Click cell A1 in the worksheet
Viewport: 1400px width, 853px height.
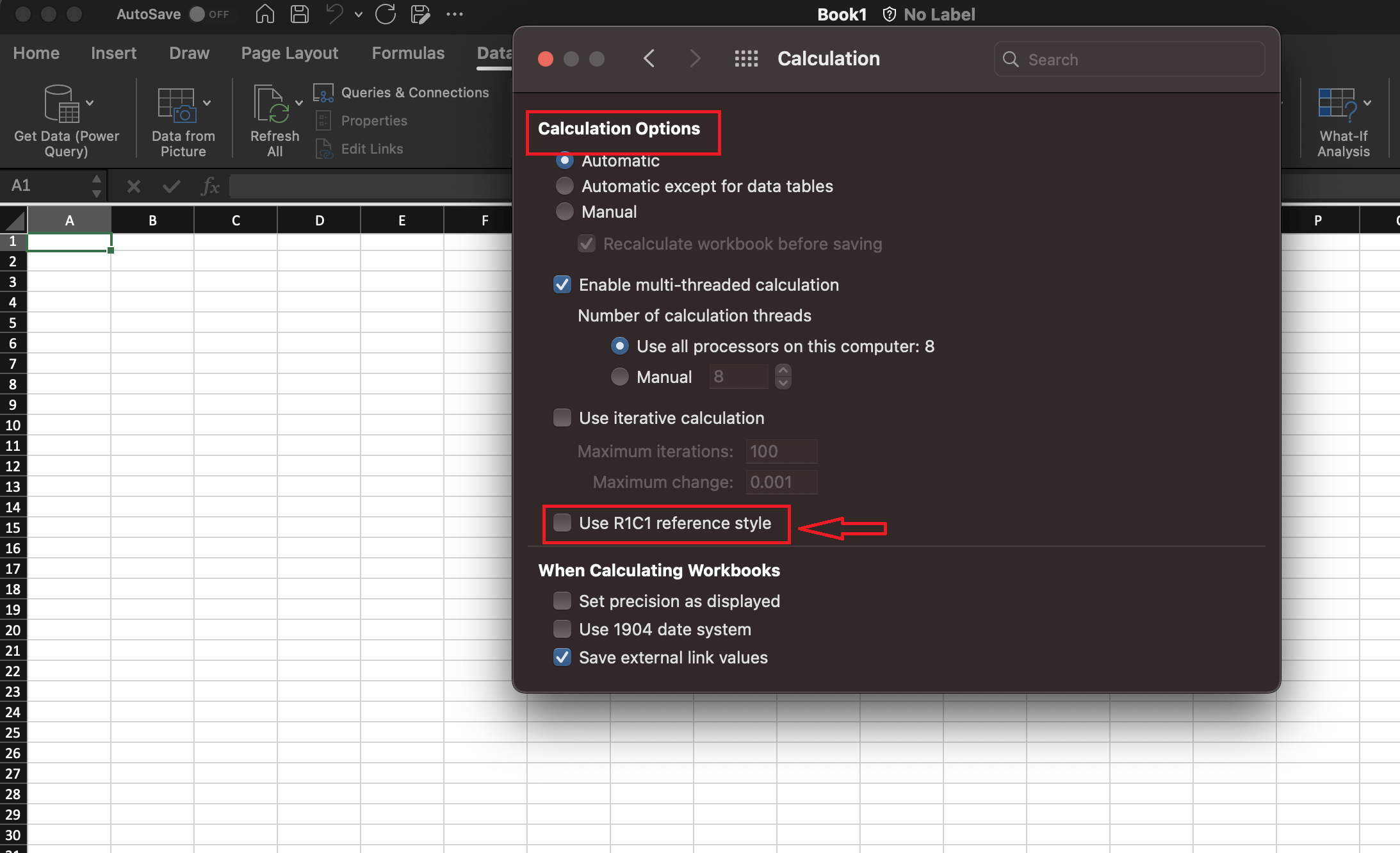click(x=69, y=242)
